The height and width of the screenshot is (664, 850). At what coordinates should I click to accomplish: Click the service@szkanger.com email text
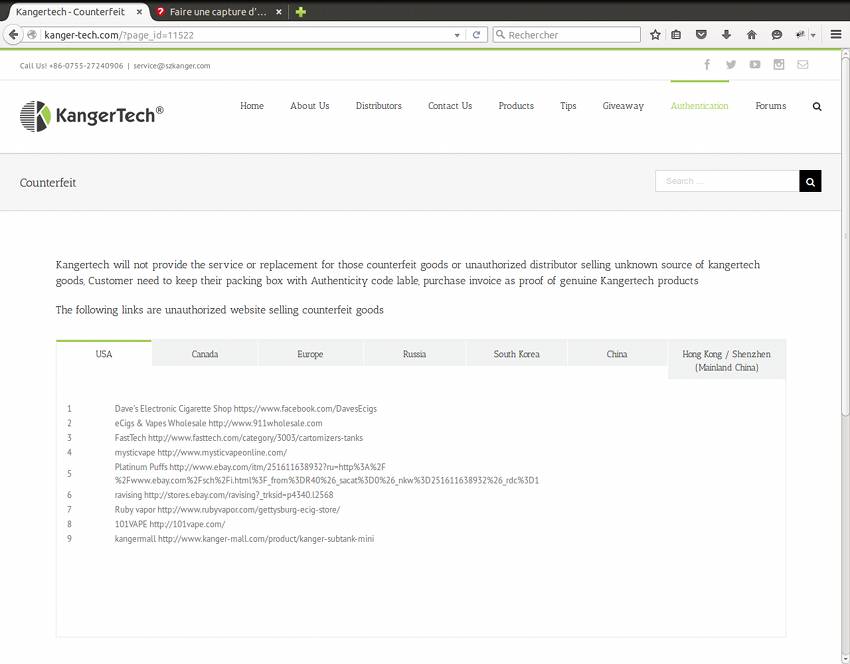coord(172,66)
